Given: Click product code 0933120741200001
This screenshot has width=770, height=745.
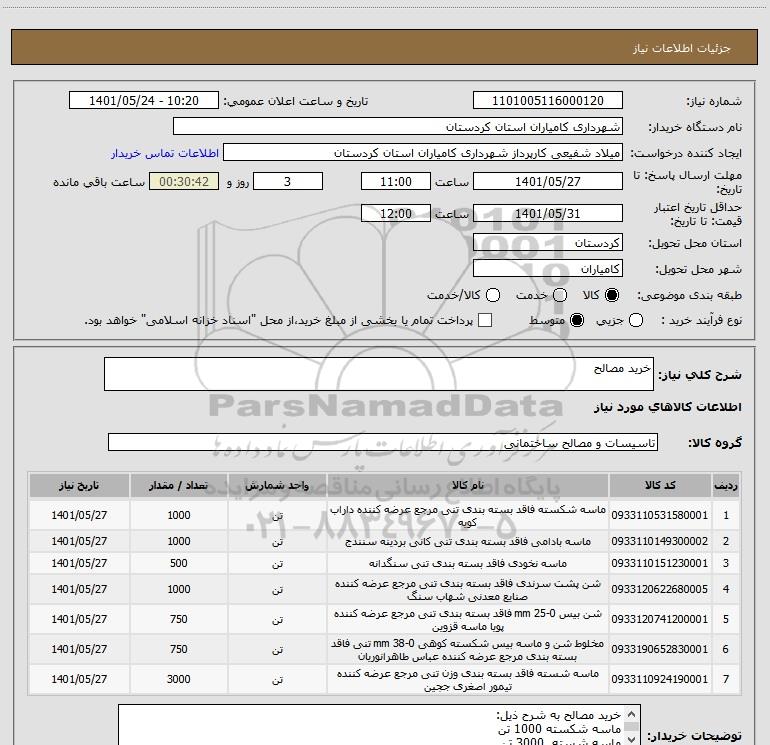Looking at the screenshot, I should [x=660, y=619].
